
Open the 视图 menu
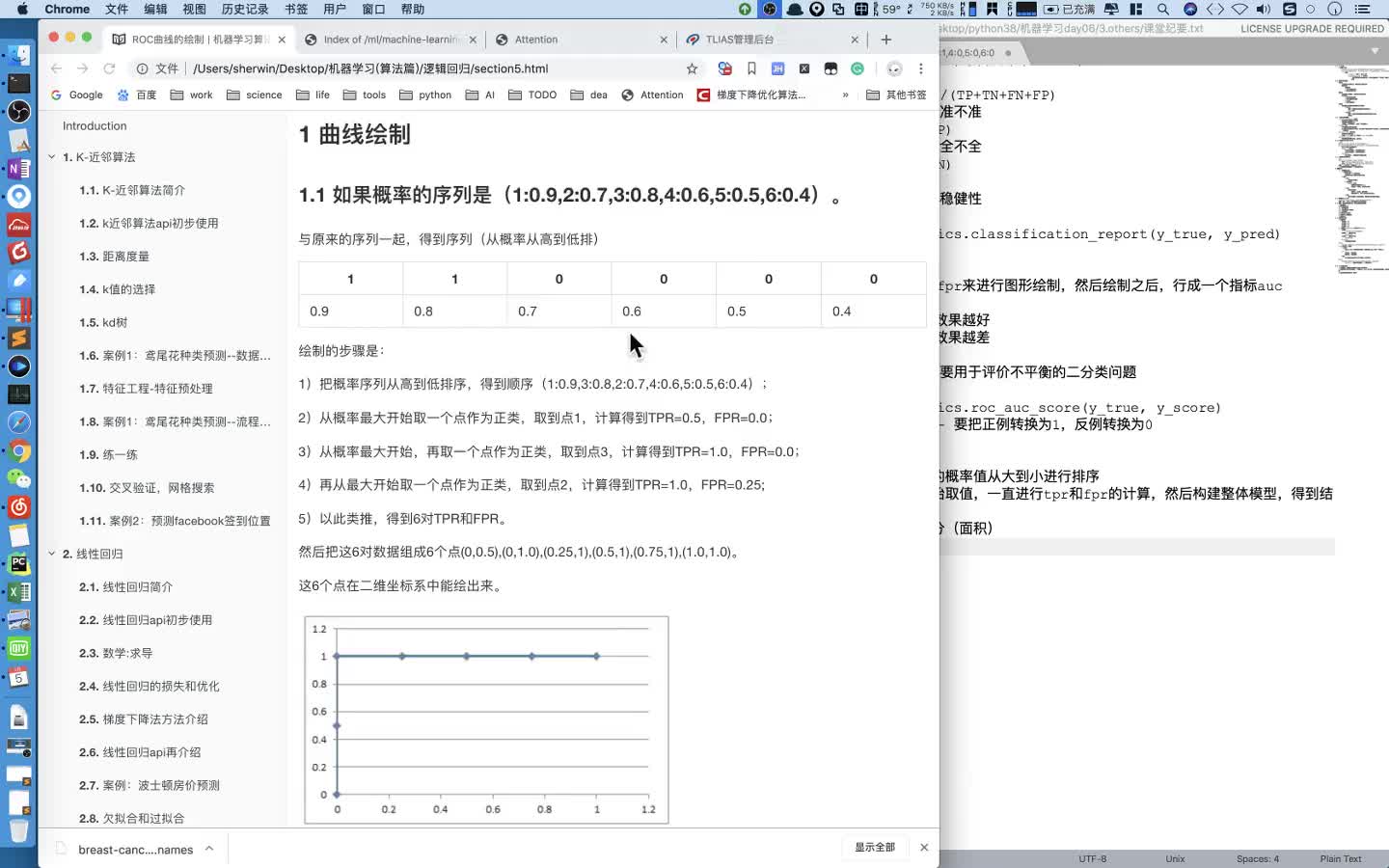(x=194, y=9)
